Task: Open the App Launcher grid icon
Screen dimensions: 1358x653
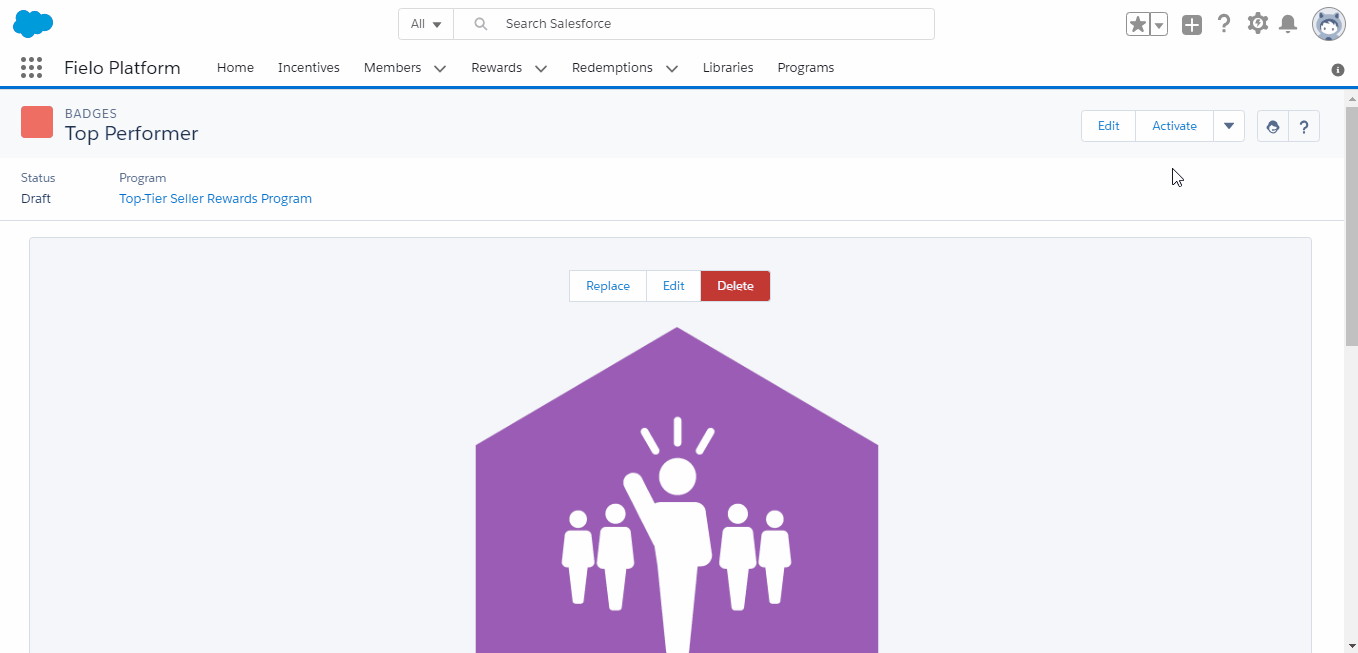Action: (31, 68)
